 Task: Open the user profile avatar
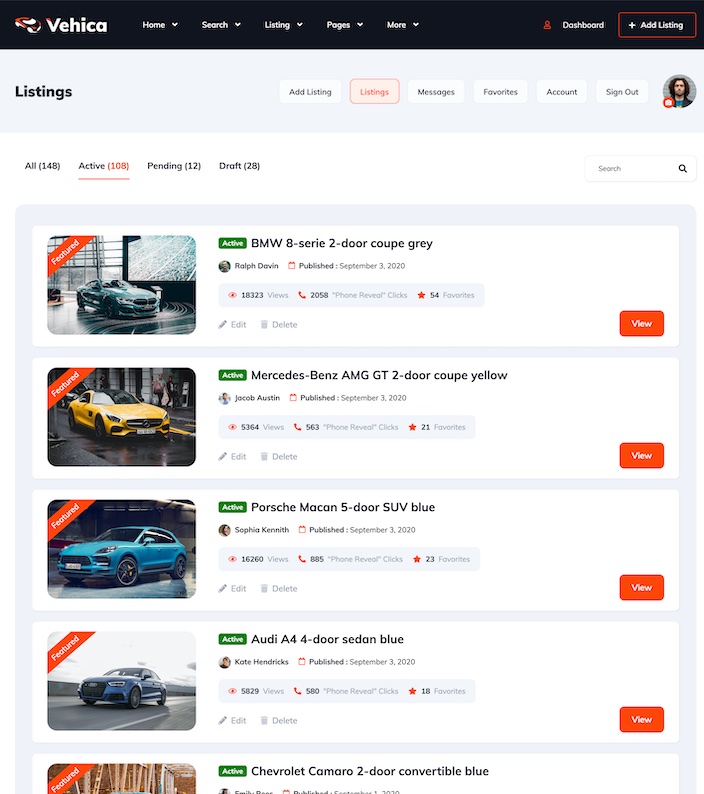680,91
